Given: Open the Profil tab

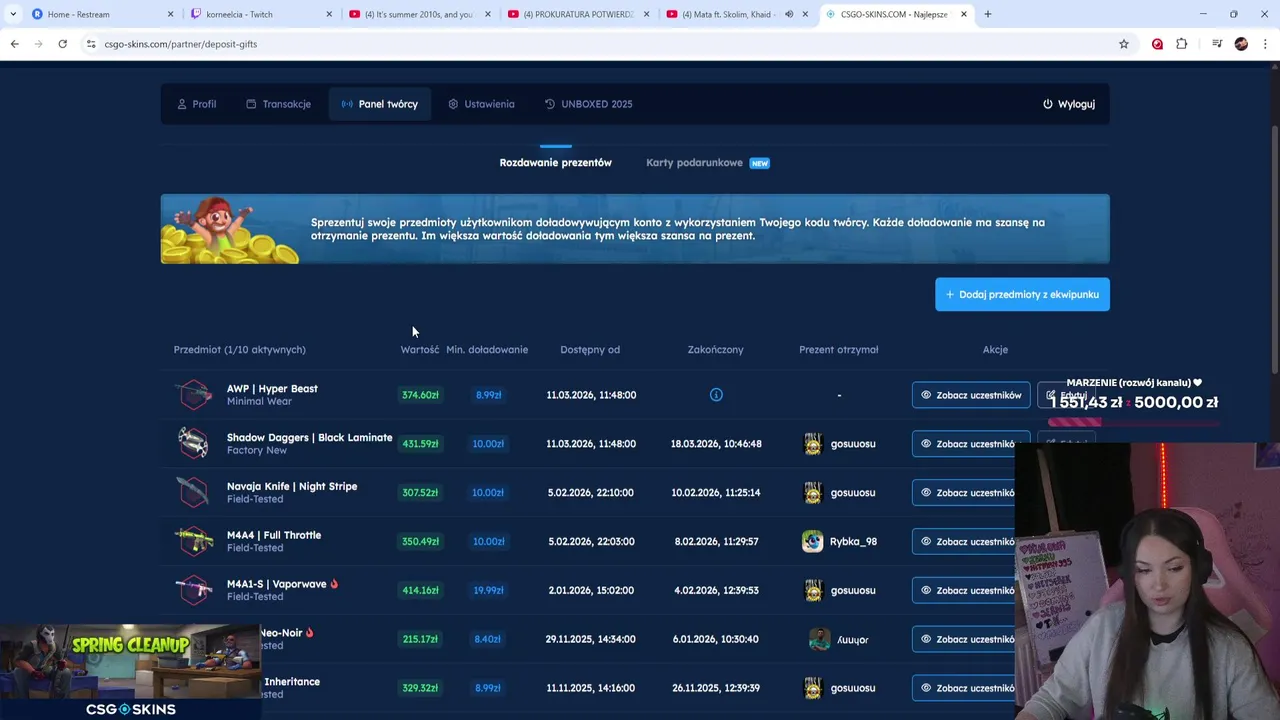Looking at the screenshot, I should pos(196,104).
